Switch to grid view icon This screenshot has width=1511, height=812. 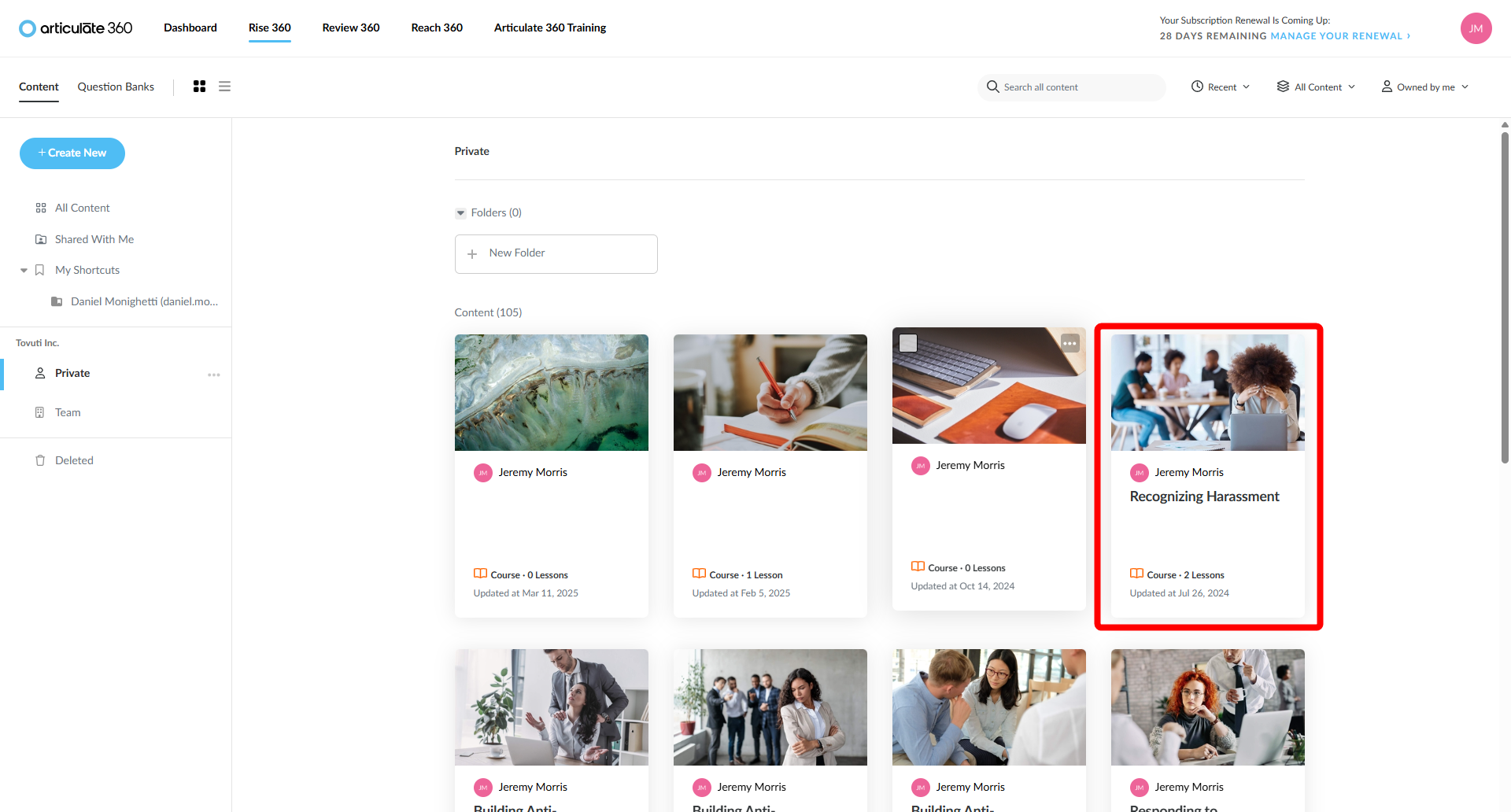click(200, 87)
